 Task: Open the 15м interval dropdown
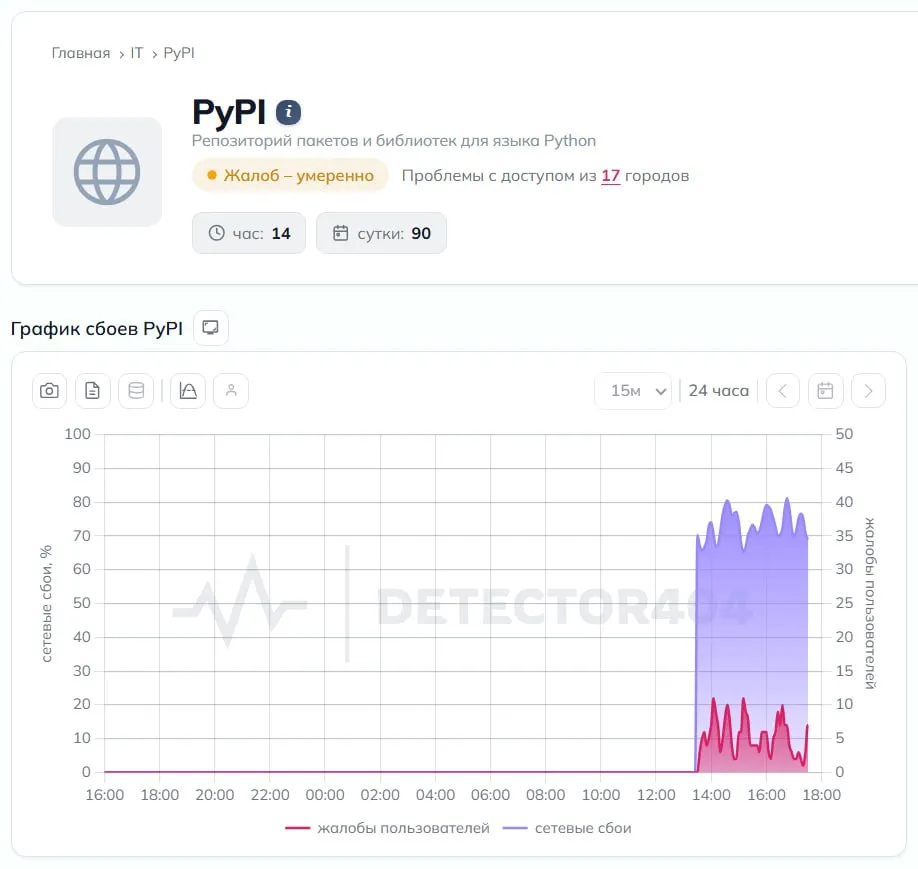(x=633, y=391)
